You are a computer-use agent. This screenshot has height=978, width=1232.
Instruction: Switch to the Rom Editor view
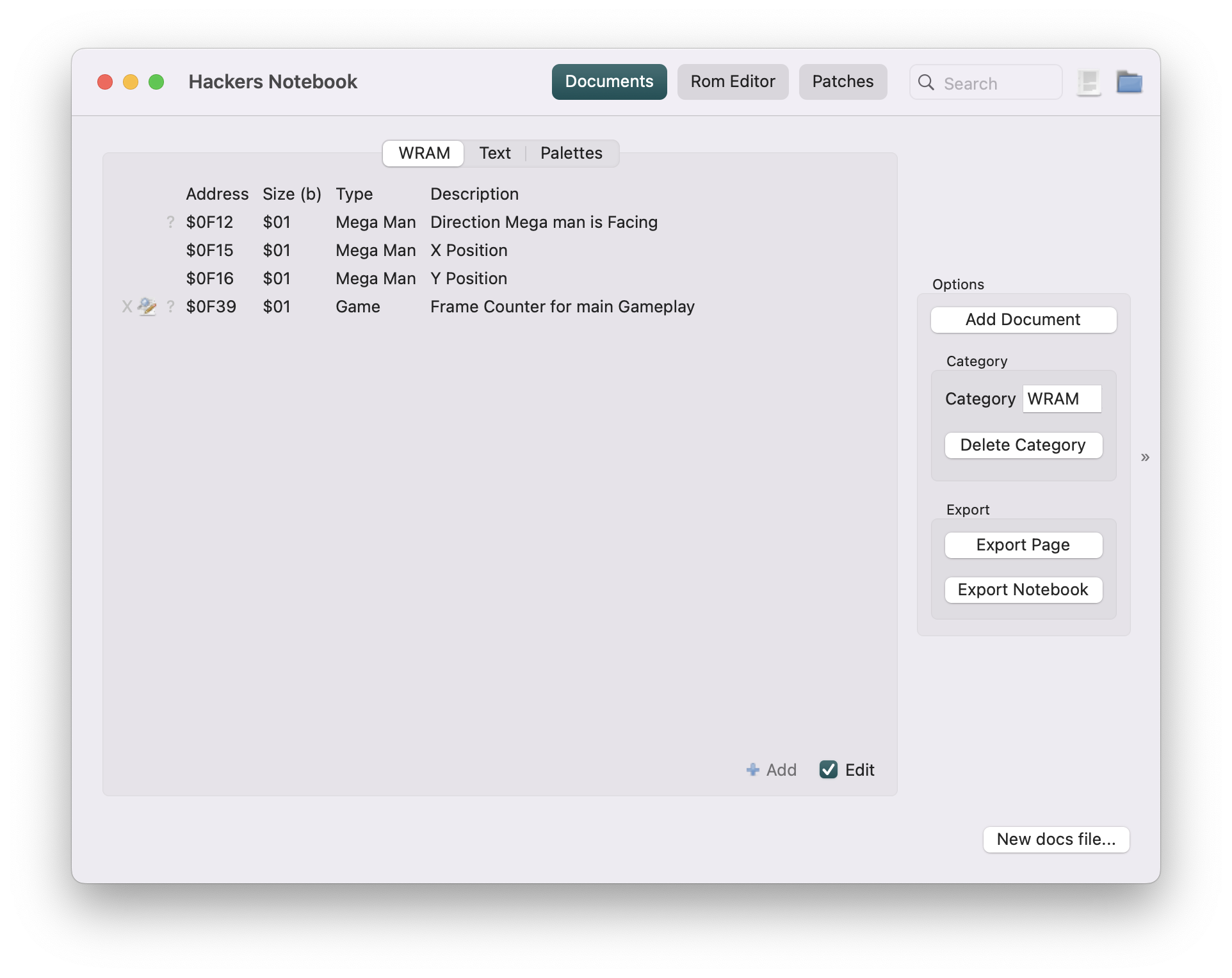pos(733,81)
